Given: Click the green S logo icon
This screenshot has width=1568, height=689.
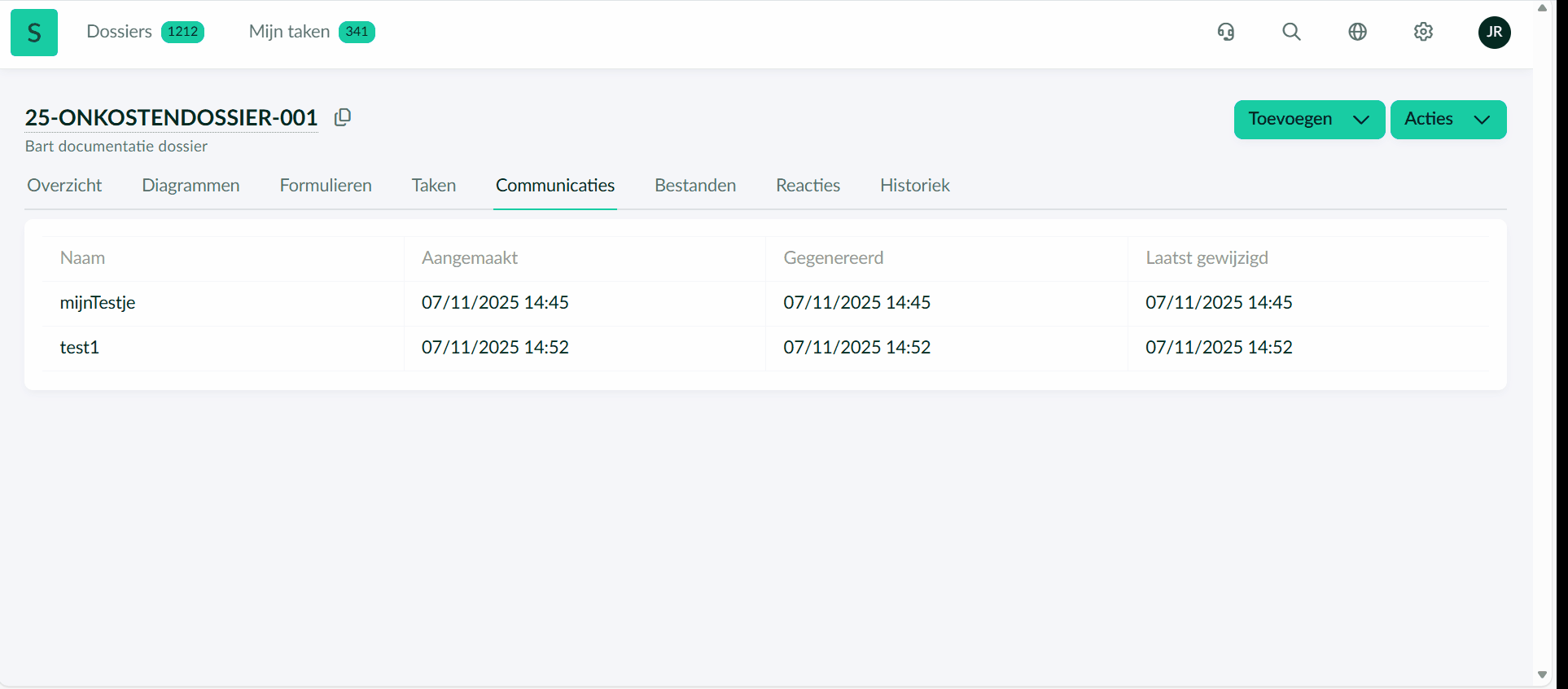Looking at the screenshot, I should click(34, 33).
